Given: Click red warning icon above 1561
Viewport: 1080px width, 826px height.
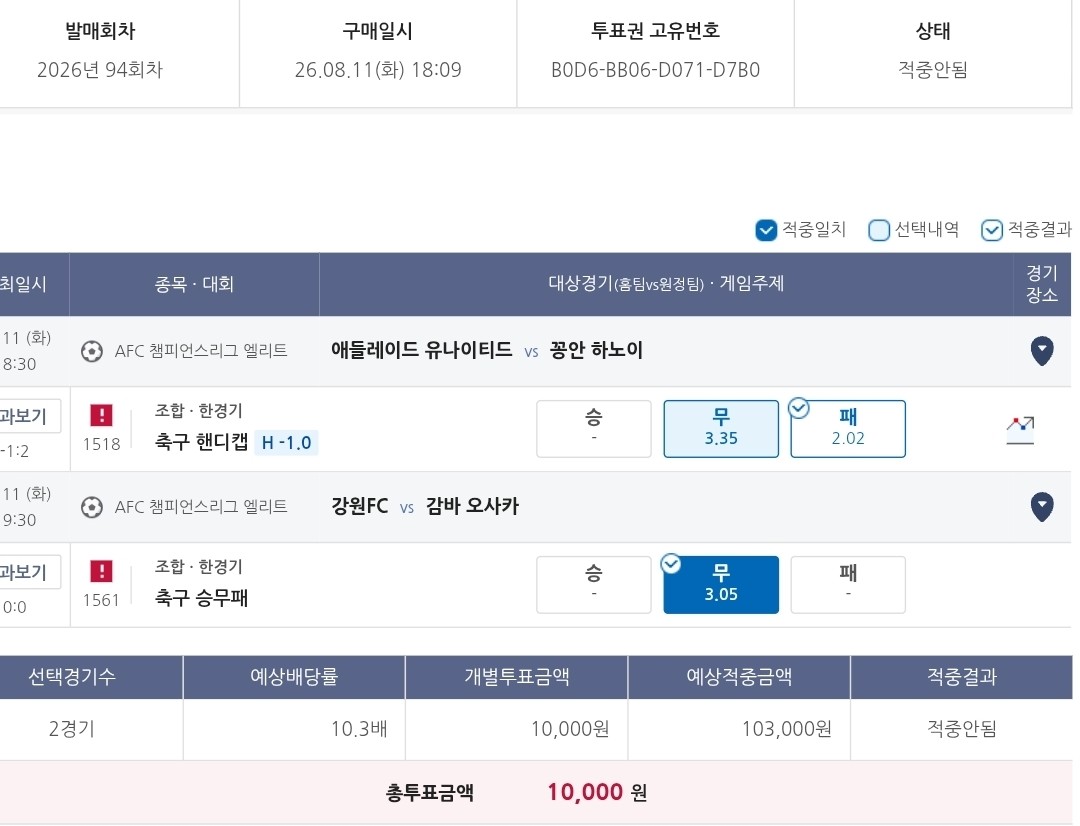Looking at the screenshot, I should pos(101,572).
